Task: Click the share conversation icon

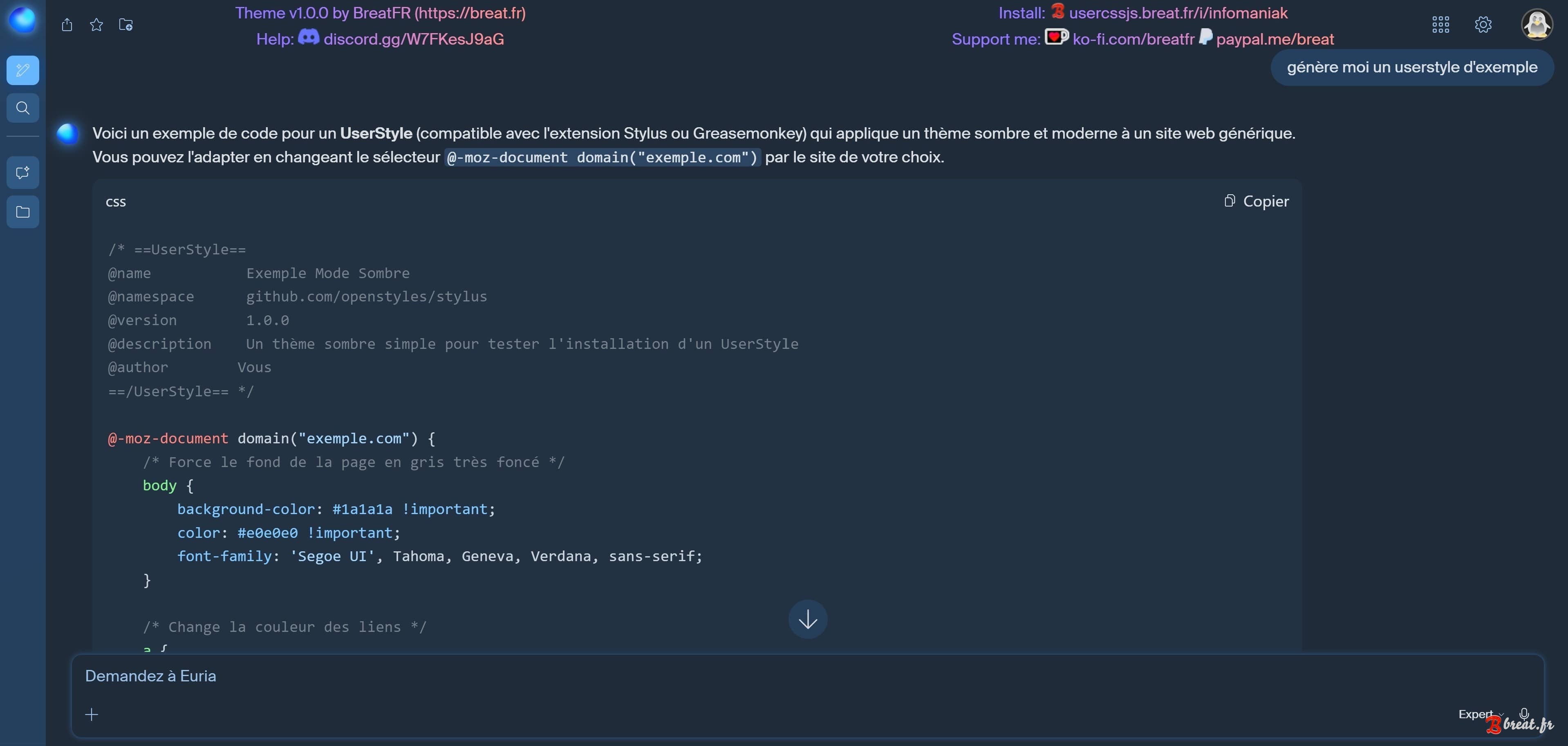Action: [67, 25]
